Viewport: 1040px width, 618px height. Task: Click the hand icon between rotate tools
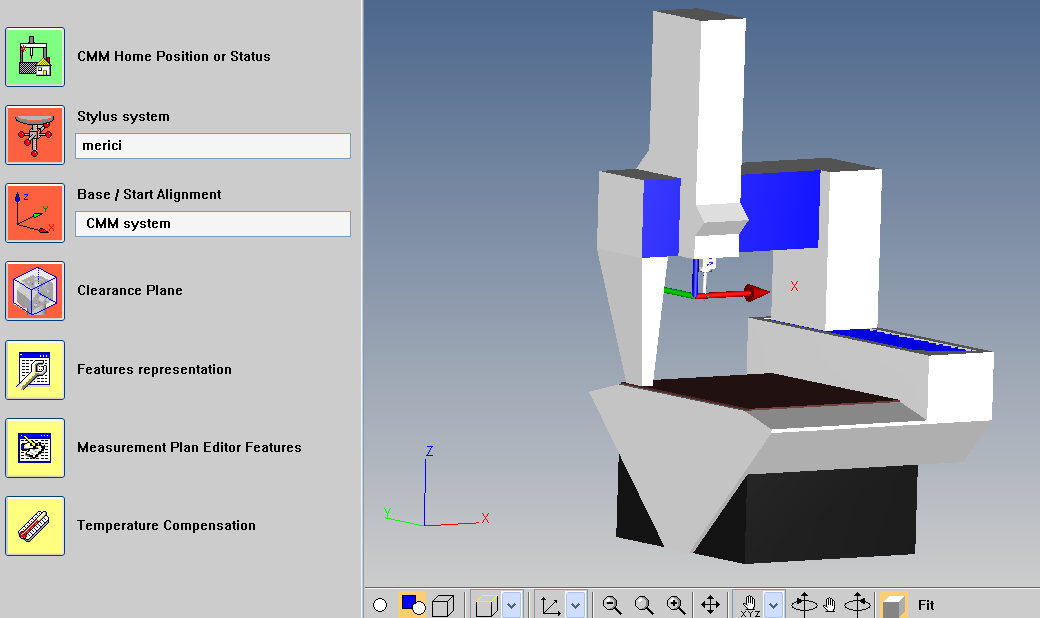pyautogui.click(x=830, y=605)
